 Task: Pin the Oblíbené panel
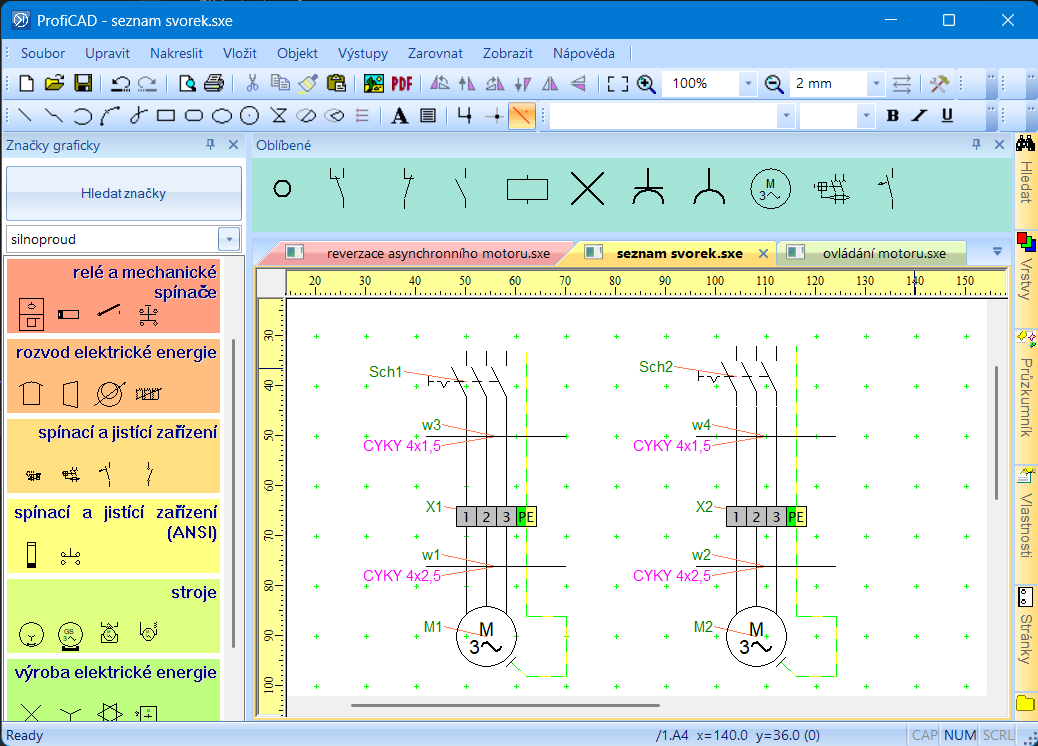coord(976,144)
